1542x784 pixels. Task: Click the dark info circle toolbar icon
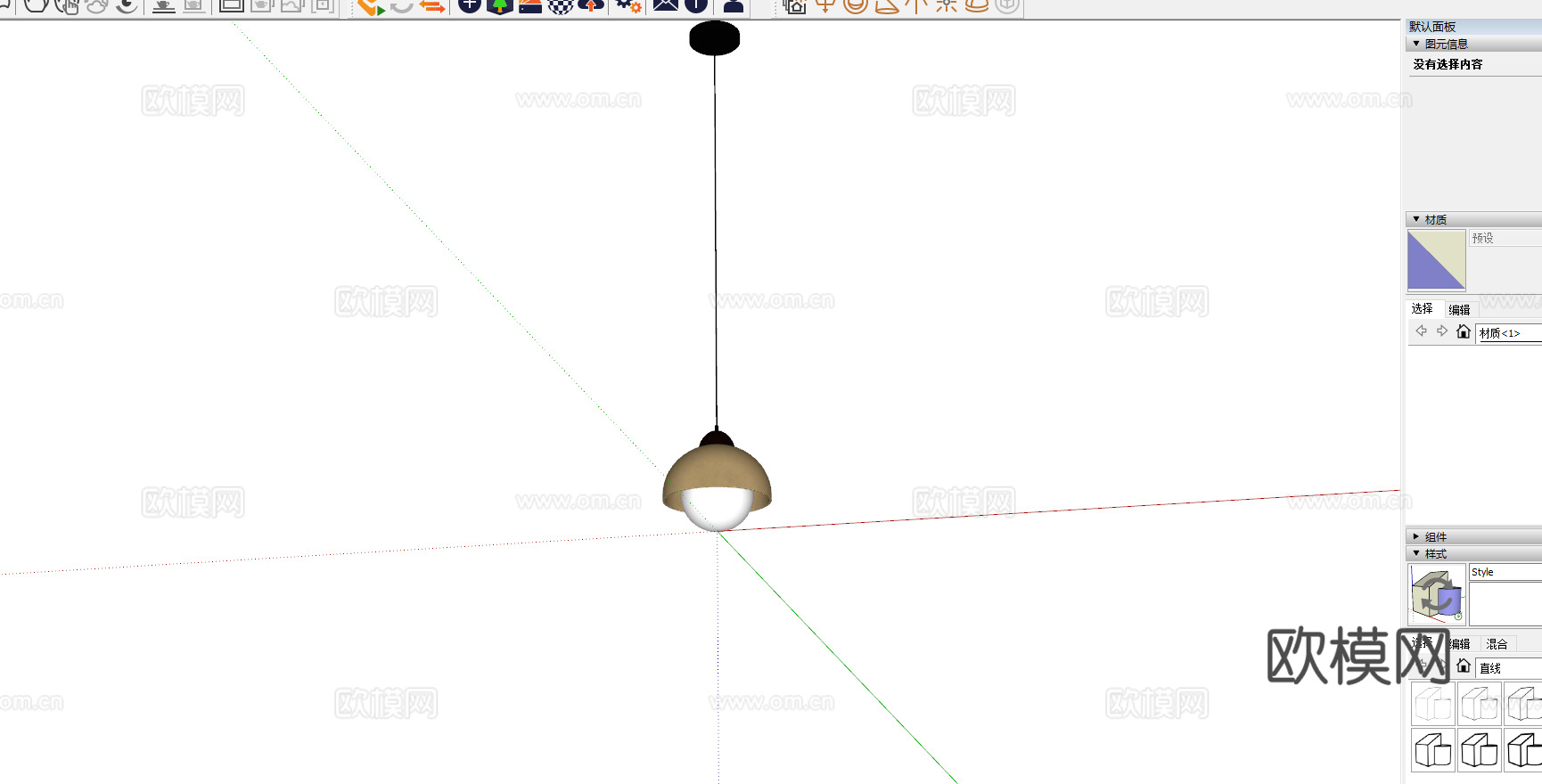coord(696,6)
